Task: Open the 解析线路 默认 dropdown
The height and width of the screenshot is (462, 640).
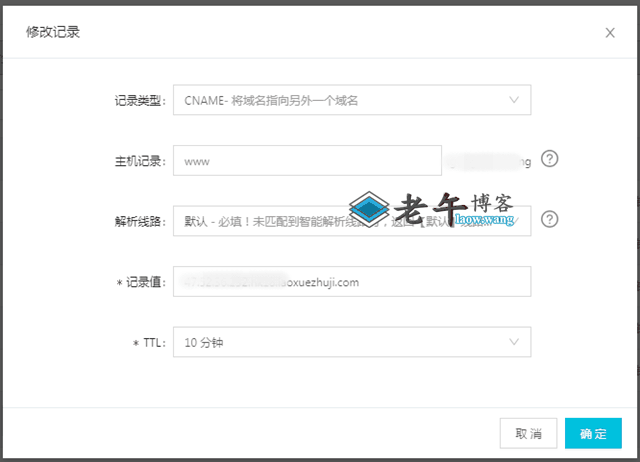Action: pyautogui.click(x=352, y=221)
